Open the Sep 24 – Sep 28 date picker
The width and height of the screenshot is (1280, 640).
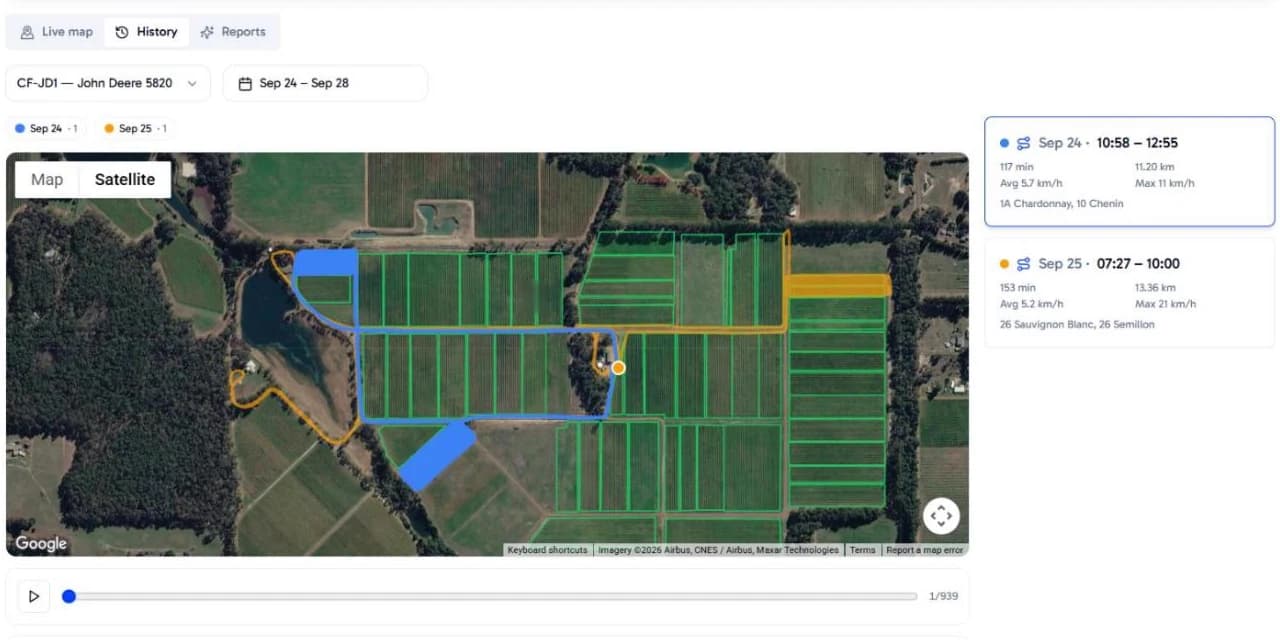point(325,83)
